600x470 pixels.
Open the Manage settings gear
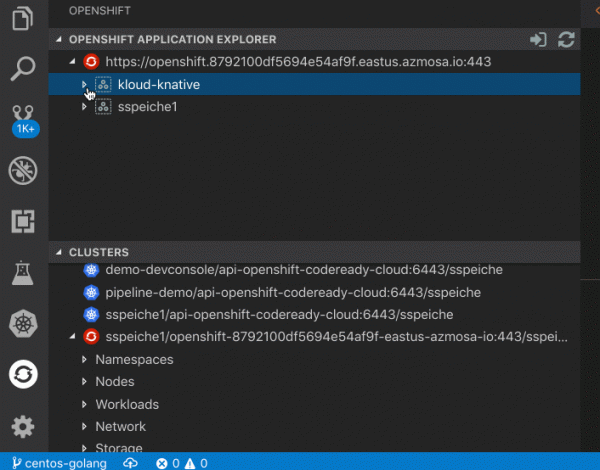(22, 427)
